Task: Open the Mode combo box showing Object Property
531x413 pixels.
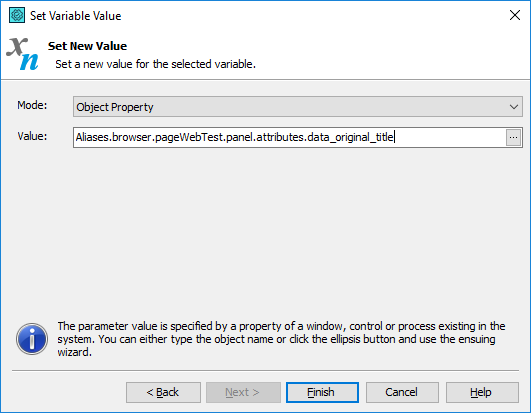Action: tap(298, 107)
